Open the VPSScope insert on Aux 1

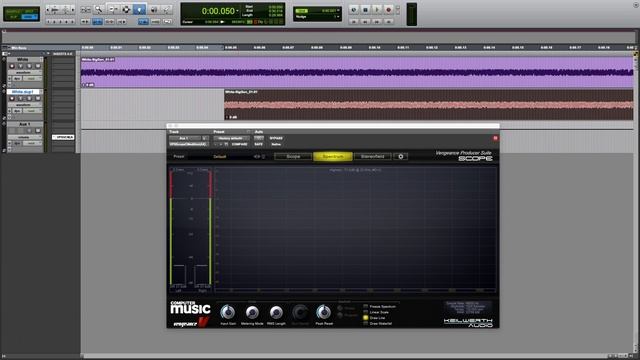click(63, 137)
